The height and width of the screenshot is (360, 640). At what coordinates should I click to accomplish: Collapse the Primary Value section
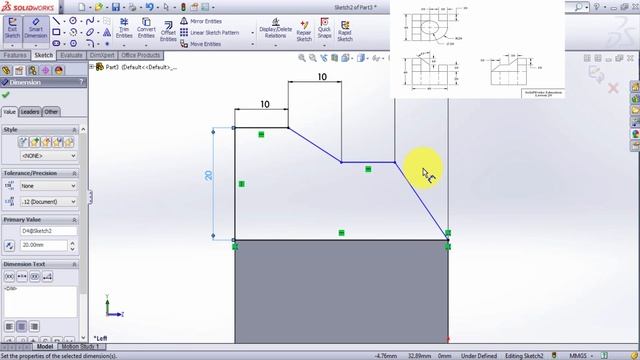[74, 220]
